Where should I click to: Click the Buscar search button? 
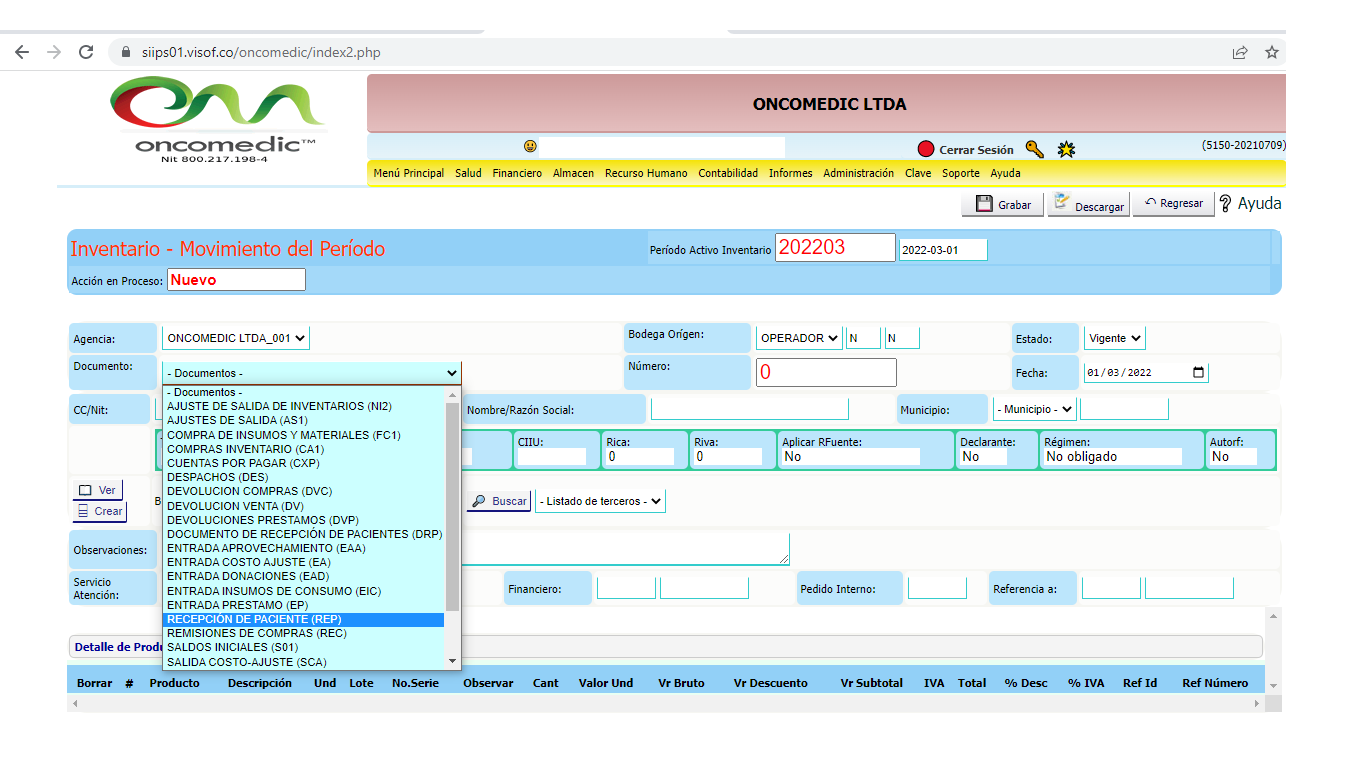[x=499, y=501]
